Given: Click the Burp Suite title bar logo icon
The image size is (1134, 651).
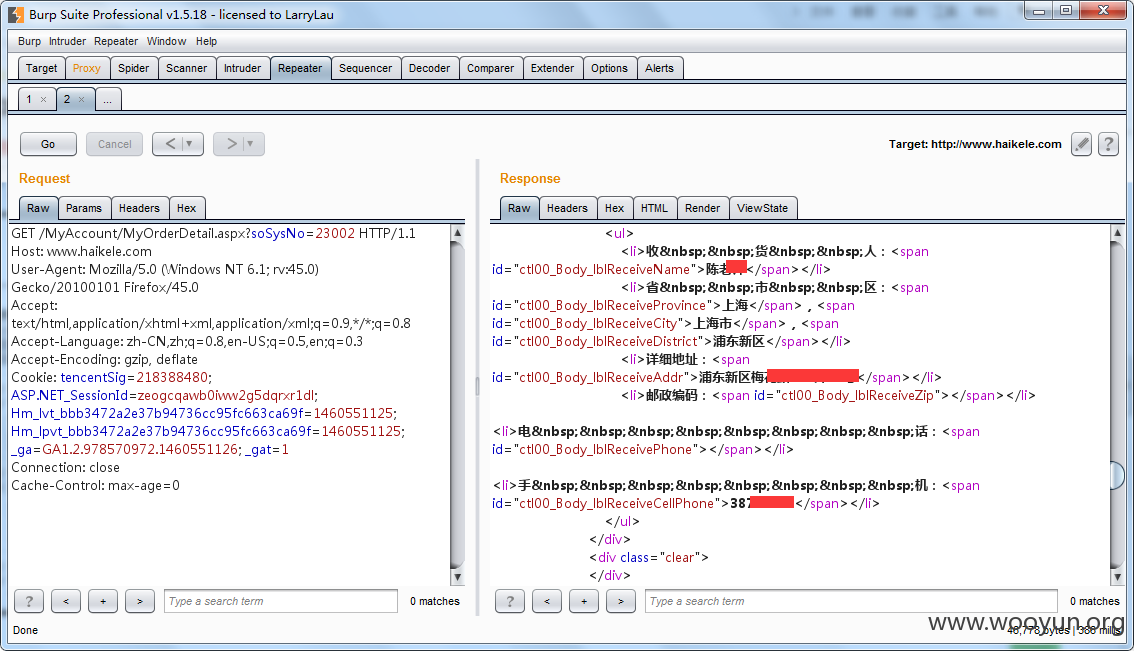Looking at the screenshot, I should 15,14.
